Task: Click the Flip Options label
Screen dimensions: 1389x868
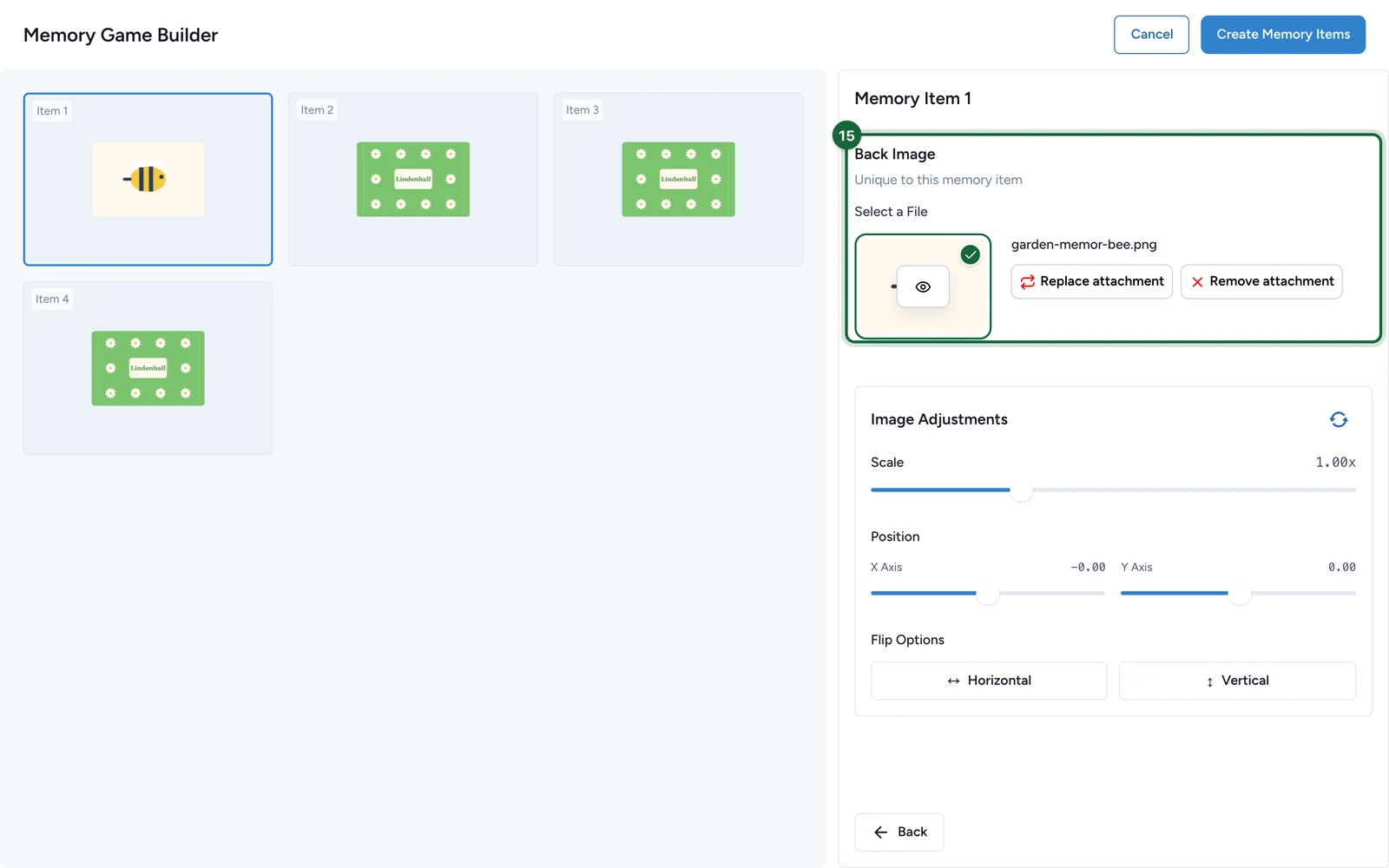Action: [907, 640]
